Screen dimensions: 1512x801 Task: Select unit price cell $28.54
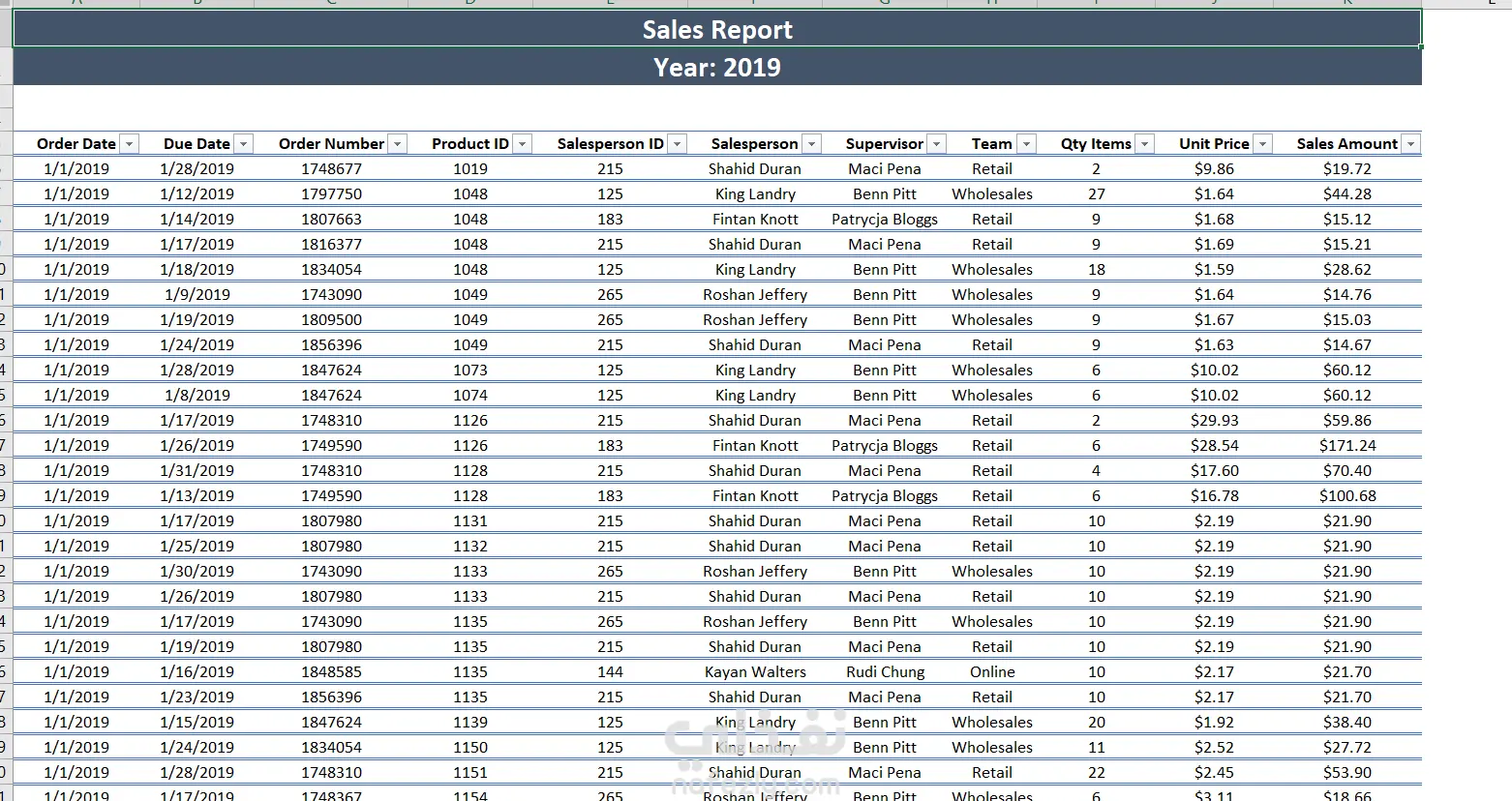tap(1214, 445)
